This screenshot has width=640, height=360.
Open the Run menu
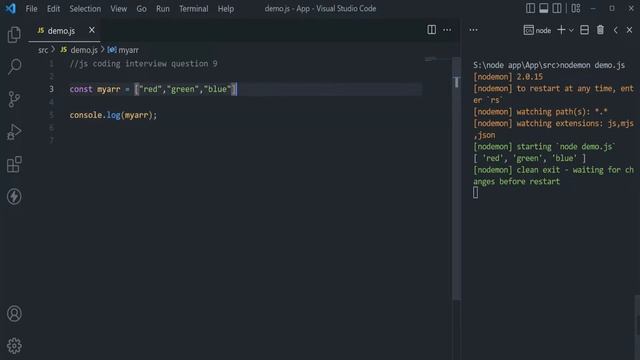pos(162,9)
